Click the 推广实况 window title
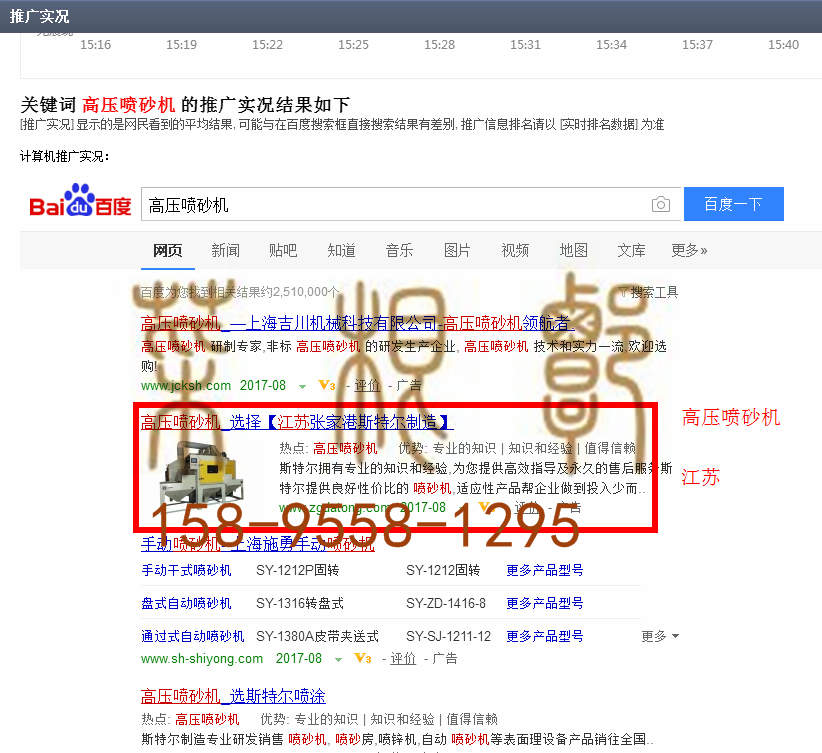 (39, 16)
